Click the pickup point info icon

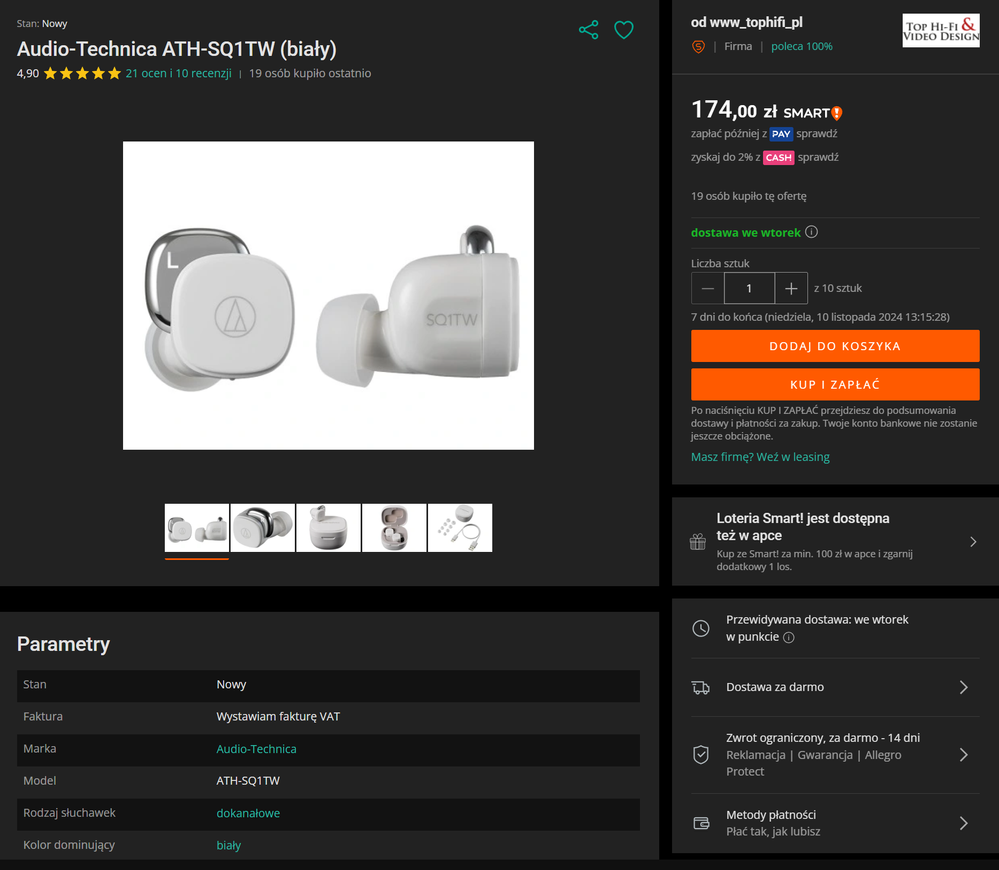[789, 637]
